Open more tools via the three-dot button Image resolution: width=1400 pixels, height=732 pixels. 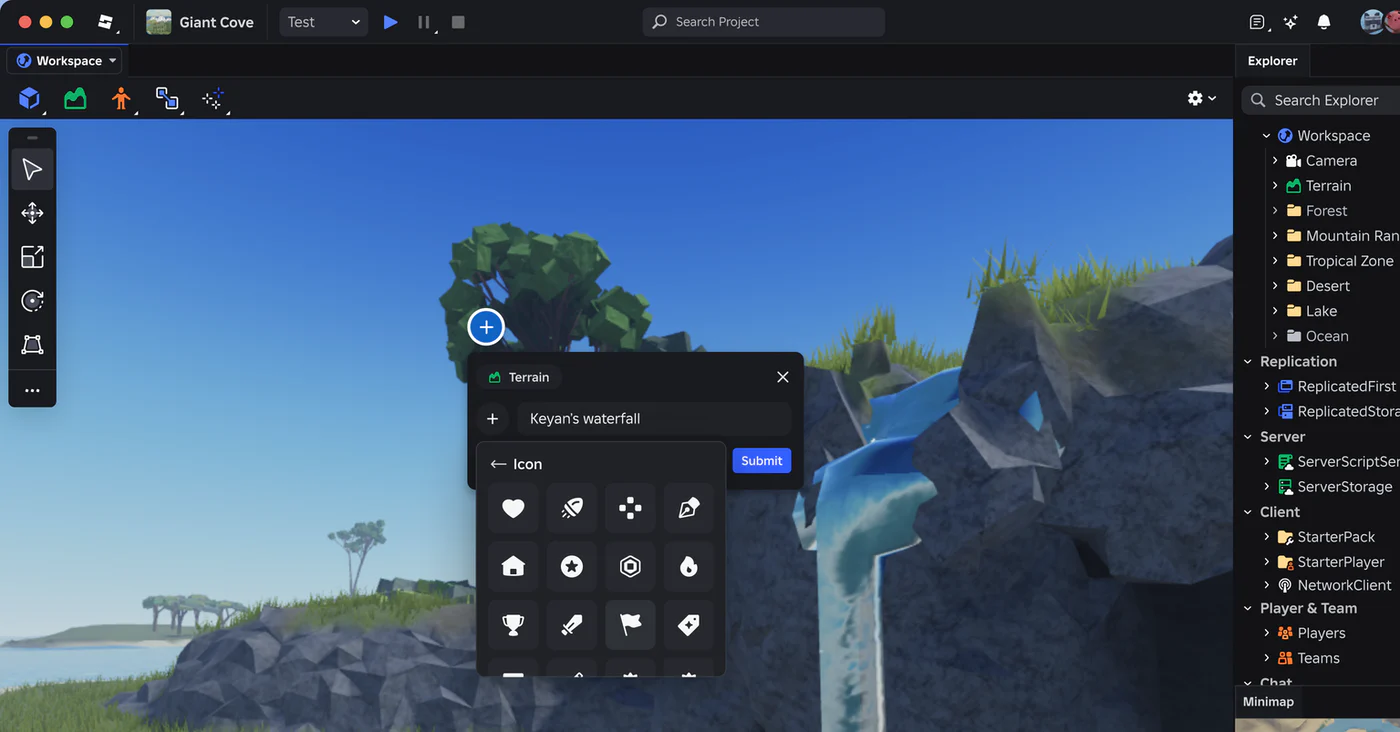32,390
